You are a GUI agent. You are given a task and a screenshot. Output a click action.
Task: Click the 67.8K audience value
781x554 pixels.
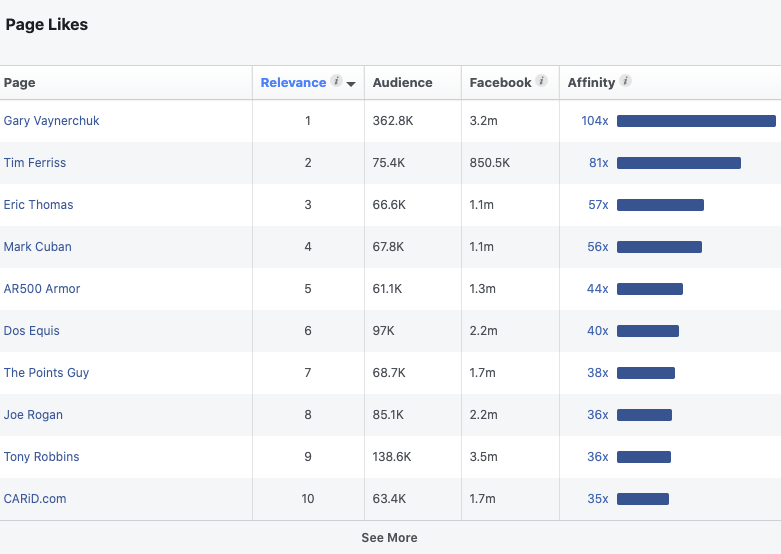[x=389, y=247]
